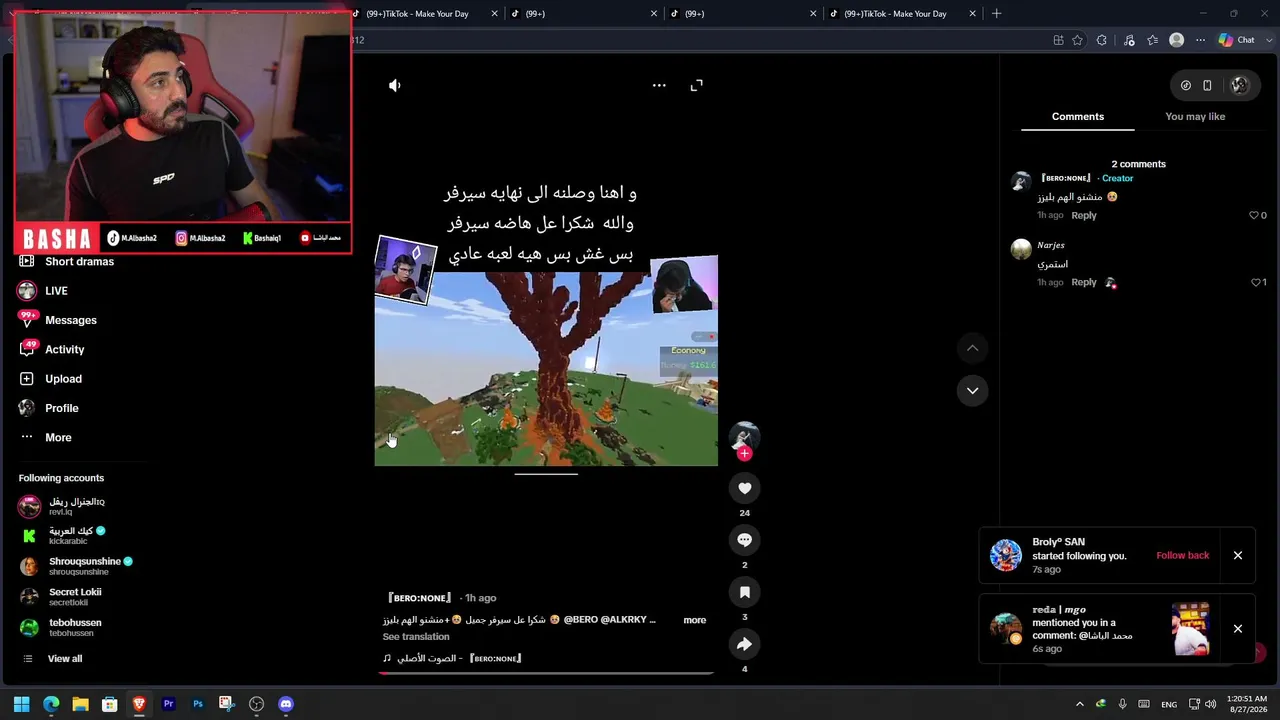Click the TikTok coins icon in the top pill

1186,86
